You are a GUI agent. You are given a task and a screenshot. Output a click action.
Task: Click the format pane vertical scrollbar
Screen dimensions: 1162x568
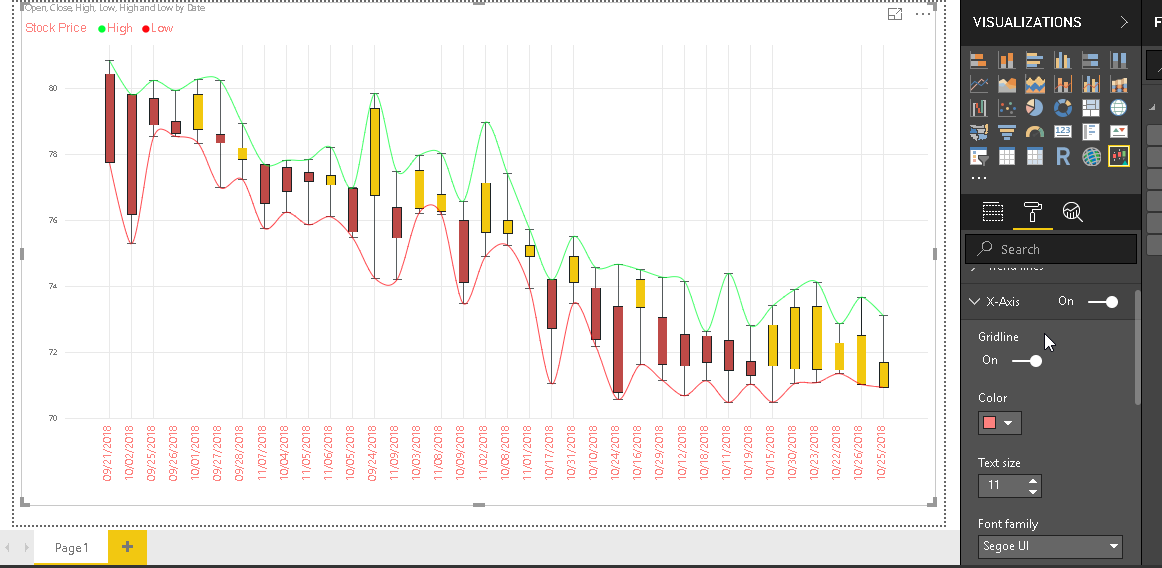pyautogui.click(x=1138, y=349)
